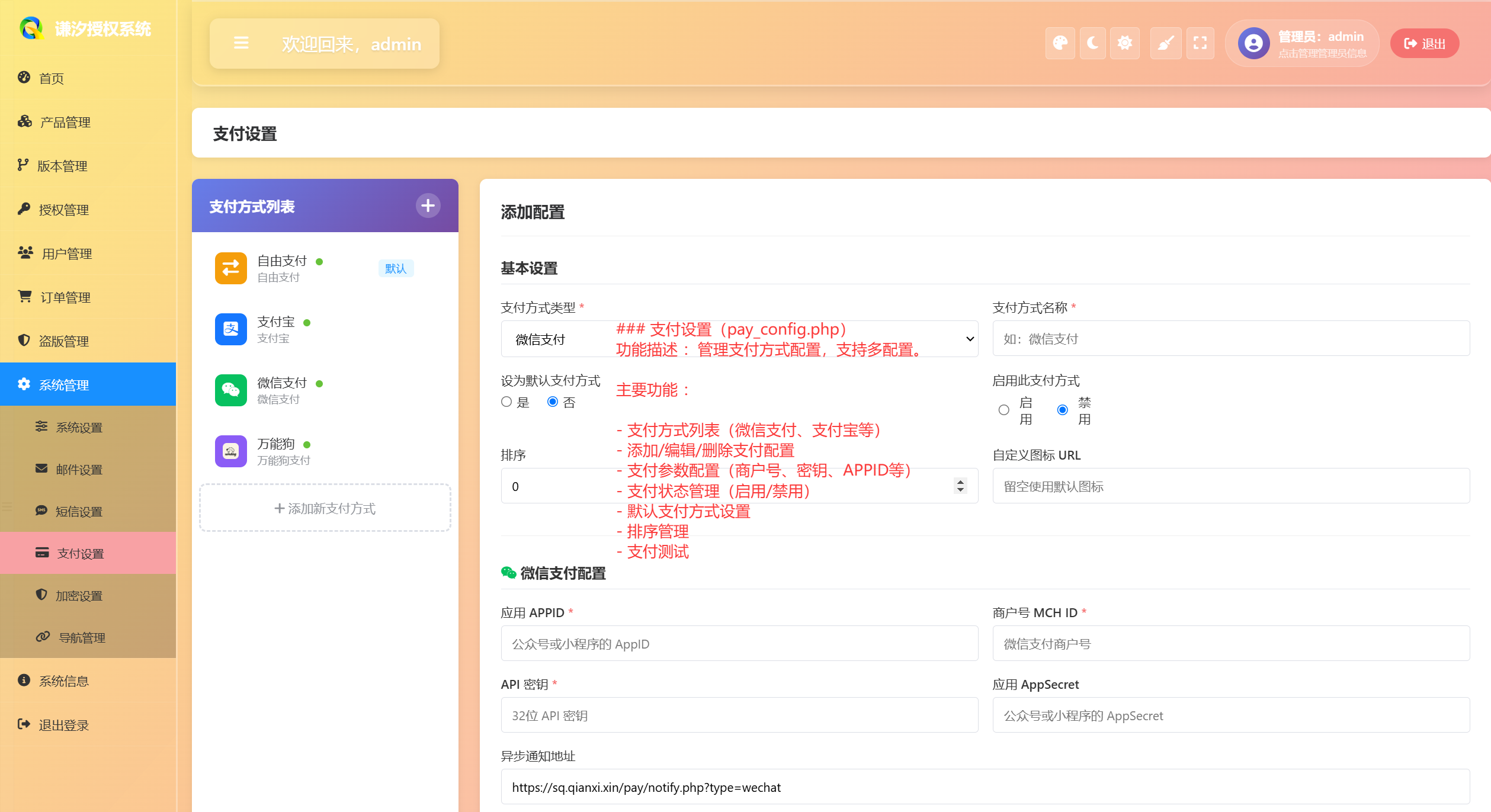The width and height of the screenshot is (1491, 812).
Task: Select the 自由支付 orange exchange icon
Action: [230, 268]
